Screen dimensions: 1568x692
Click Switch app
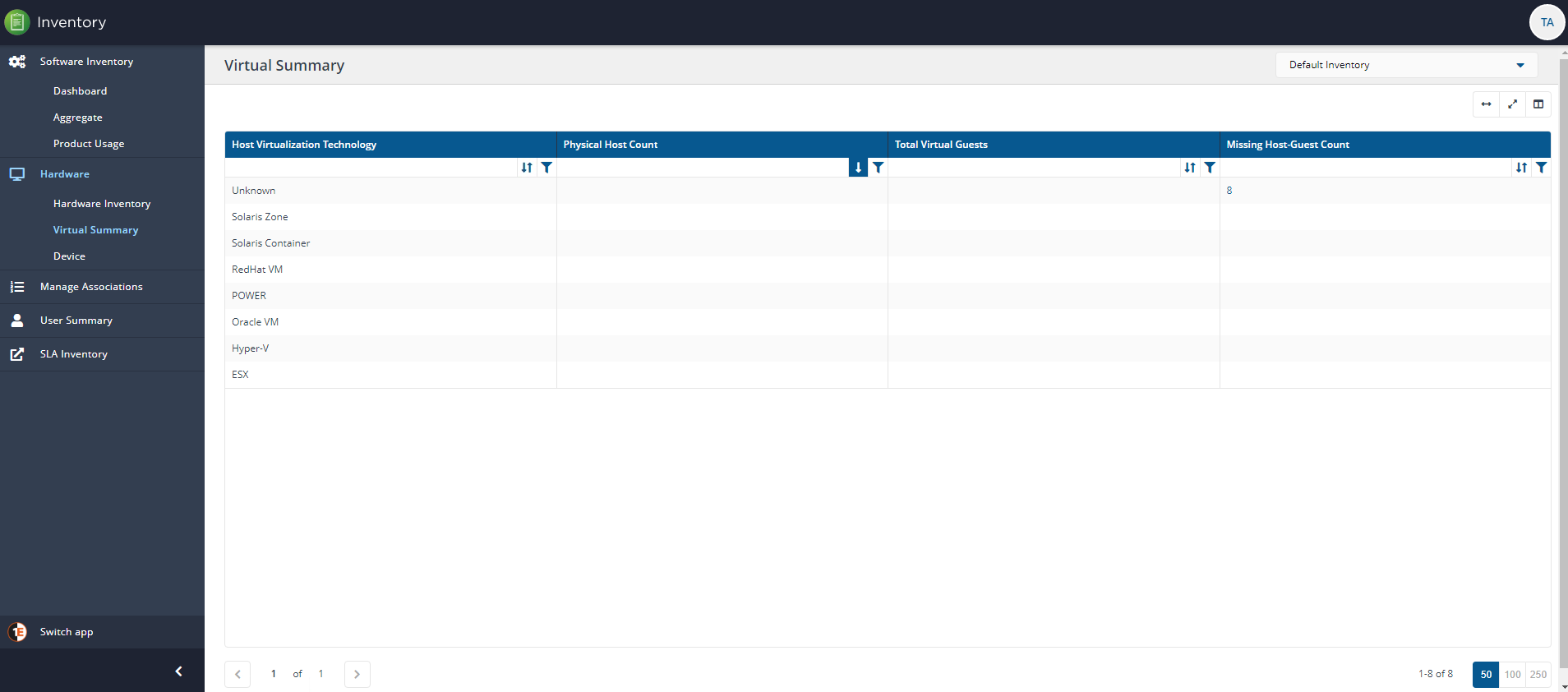(x=67, y=632)
